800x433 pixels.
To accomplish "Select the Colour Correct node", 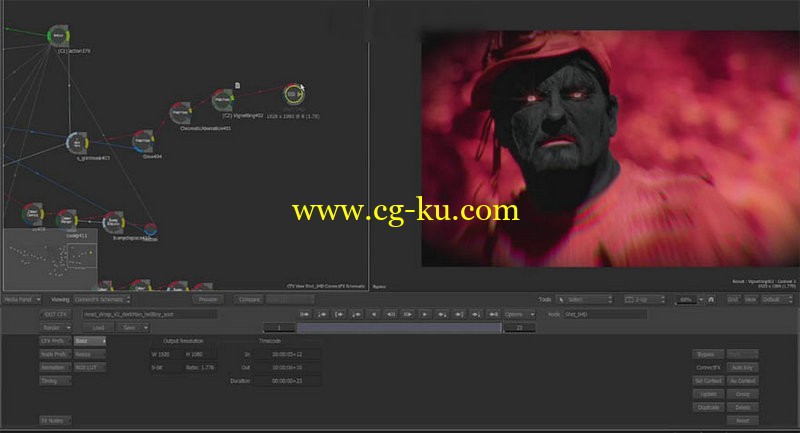I will coord(33,213).
